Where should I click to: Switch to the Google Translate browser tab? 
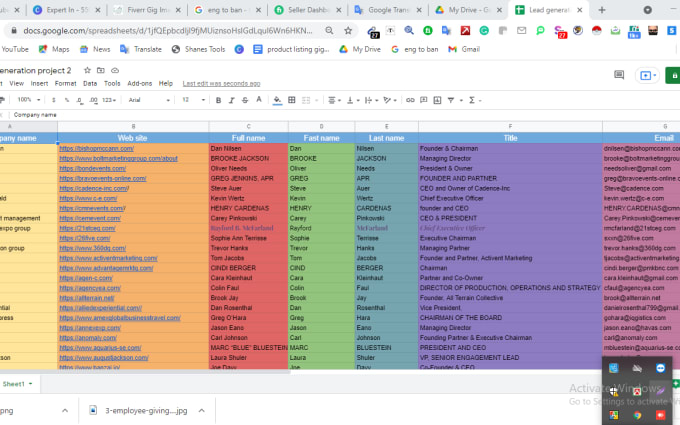coord(388,10)
